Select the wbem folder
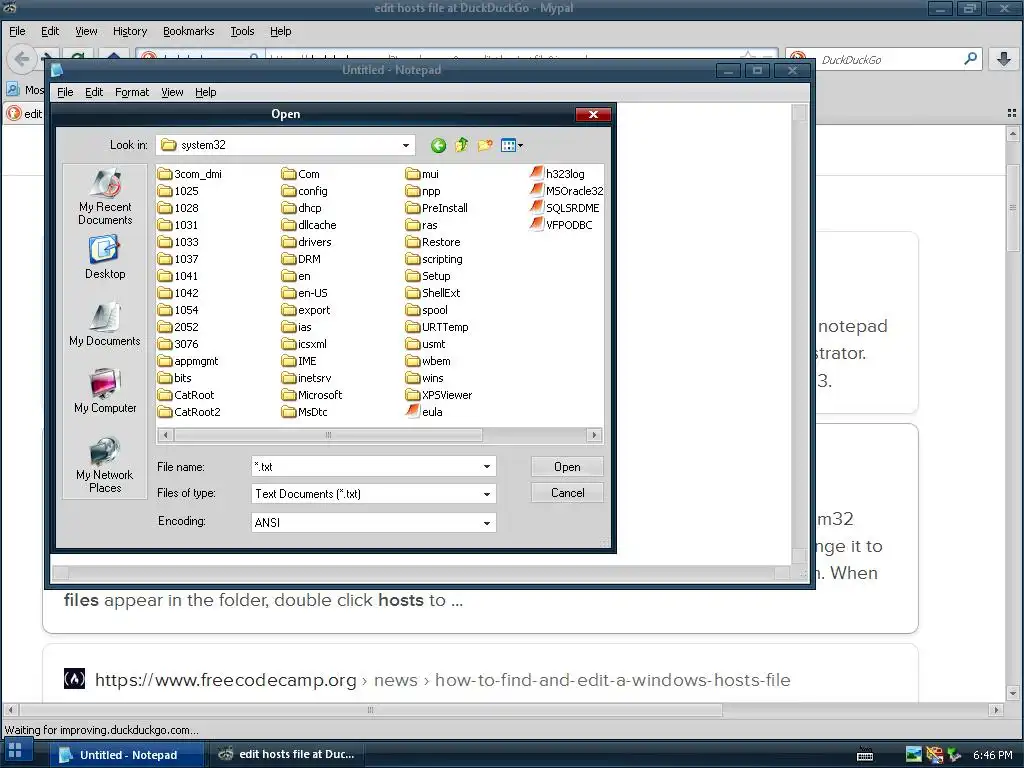1024x768 pixels. click(428, 360)
